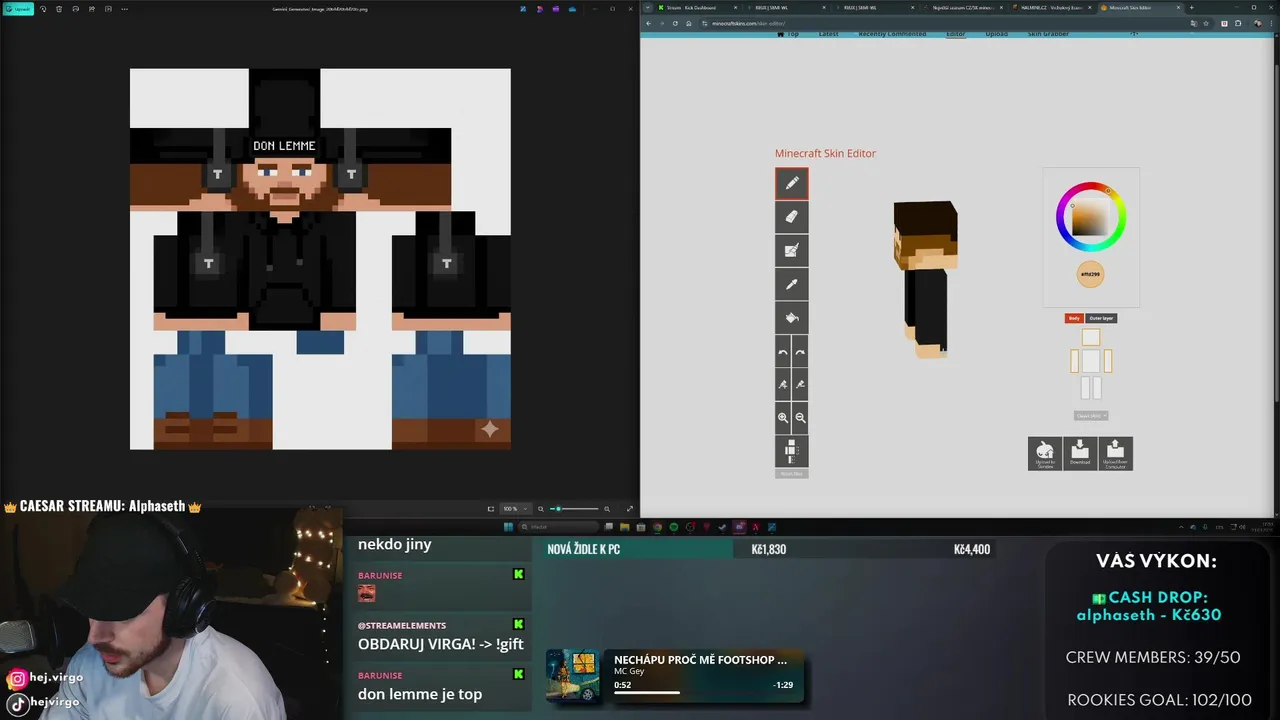This screenshot has width=1280, height=720.
Task: Zoom out using viewer magnifier icon
Action: point(541,509)
